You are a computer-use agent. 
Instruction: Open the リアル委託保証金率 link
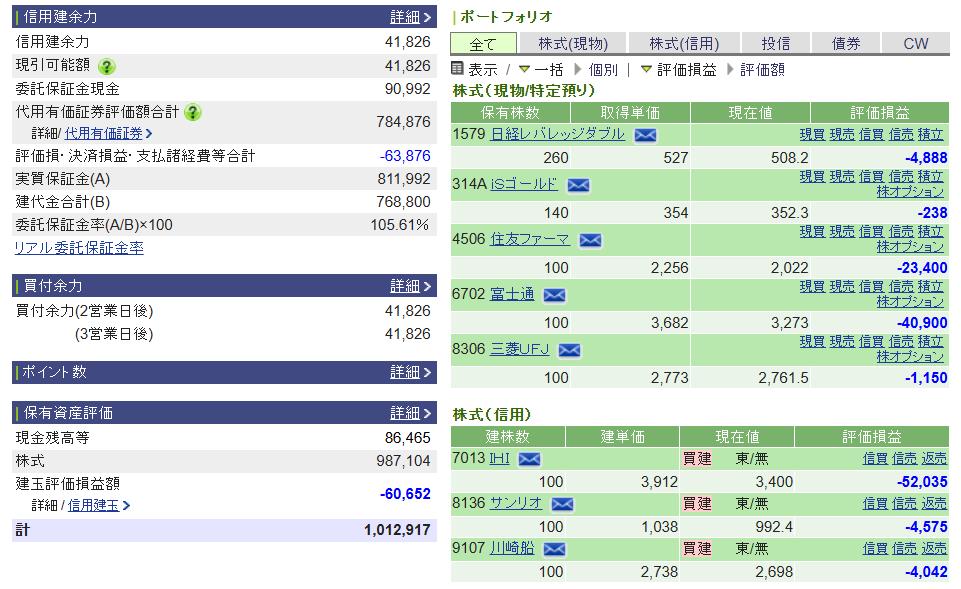[x=78, y=248]
